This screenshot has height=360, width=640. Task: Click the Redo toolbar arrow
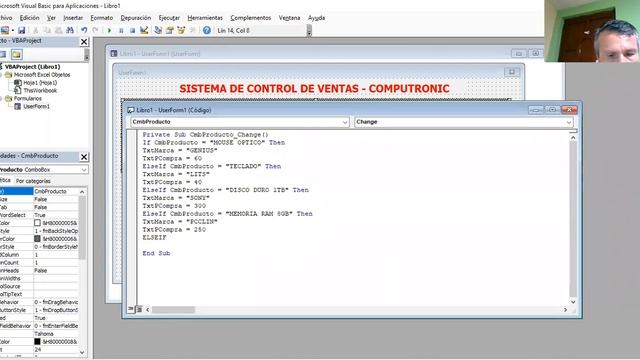pyautogui.click(x=96, y=30)
